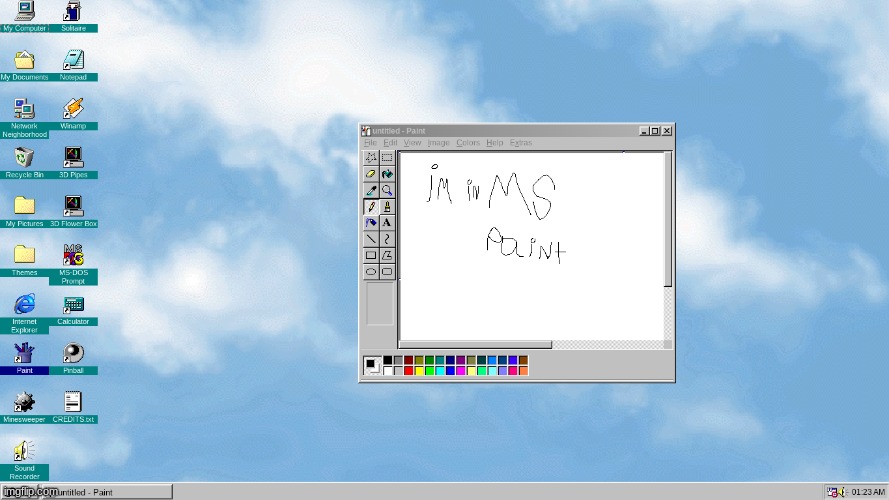
Task: Select the rectangular Select tool
Action: point(387,158)
